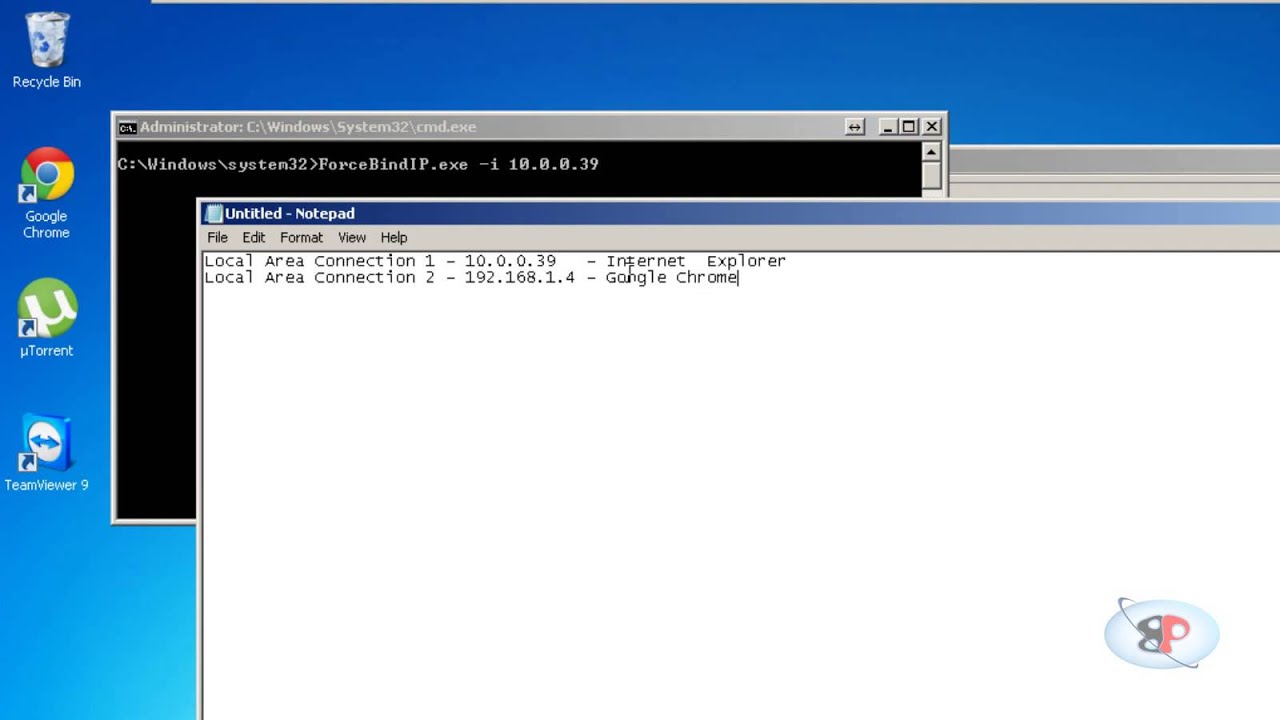Click 'Local Area Connection 2' in Notepad

pyautogui.click(x=320, y=278)
